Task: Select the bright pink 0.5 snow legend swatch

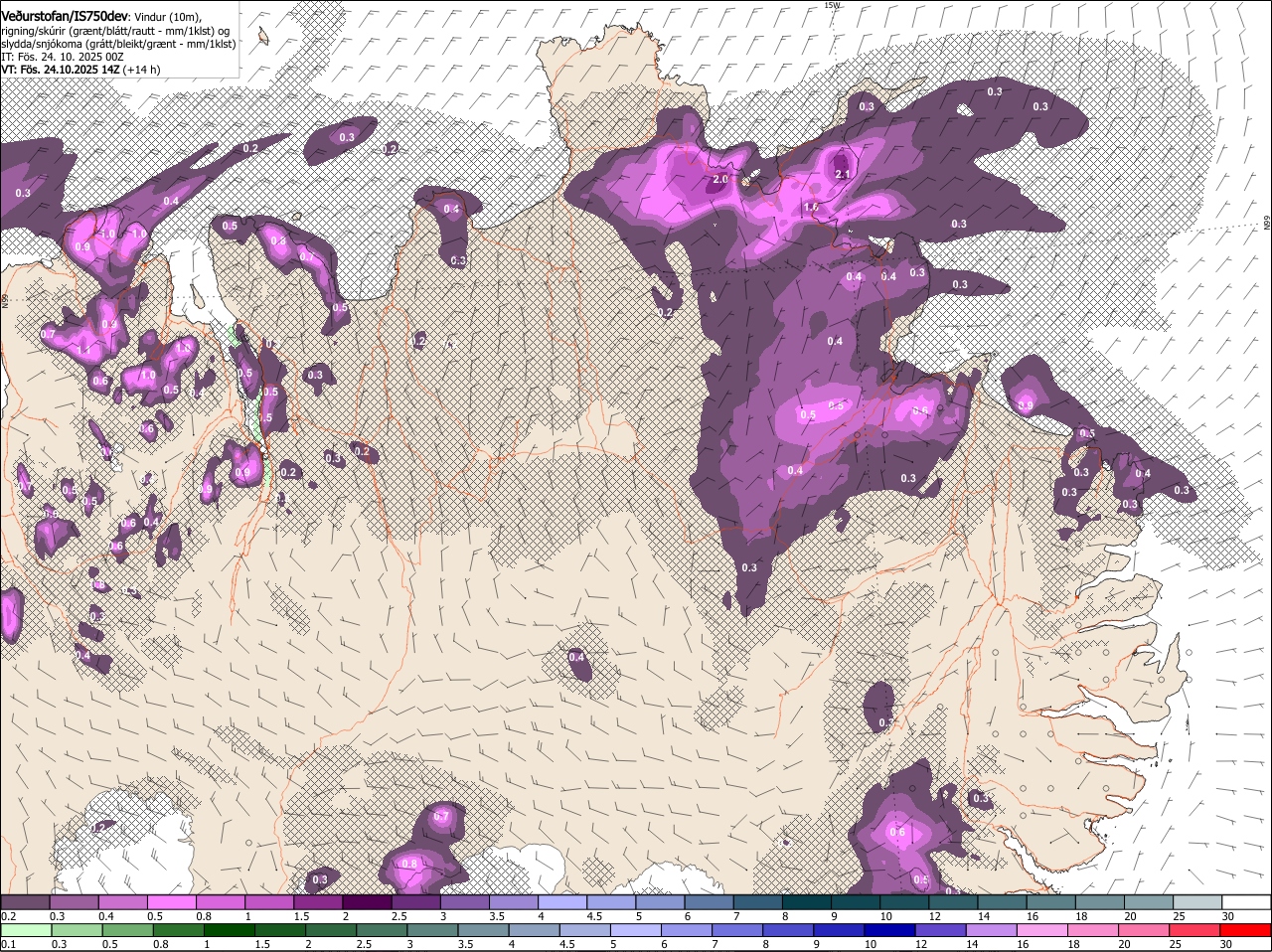Action: 171,902
